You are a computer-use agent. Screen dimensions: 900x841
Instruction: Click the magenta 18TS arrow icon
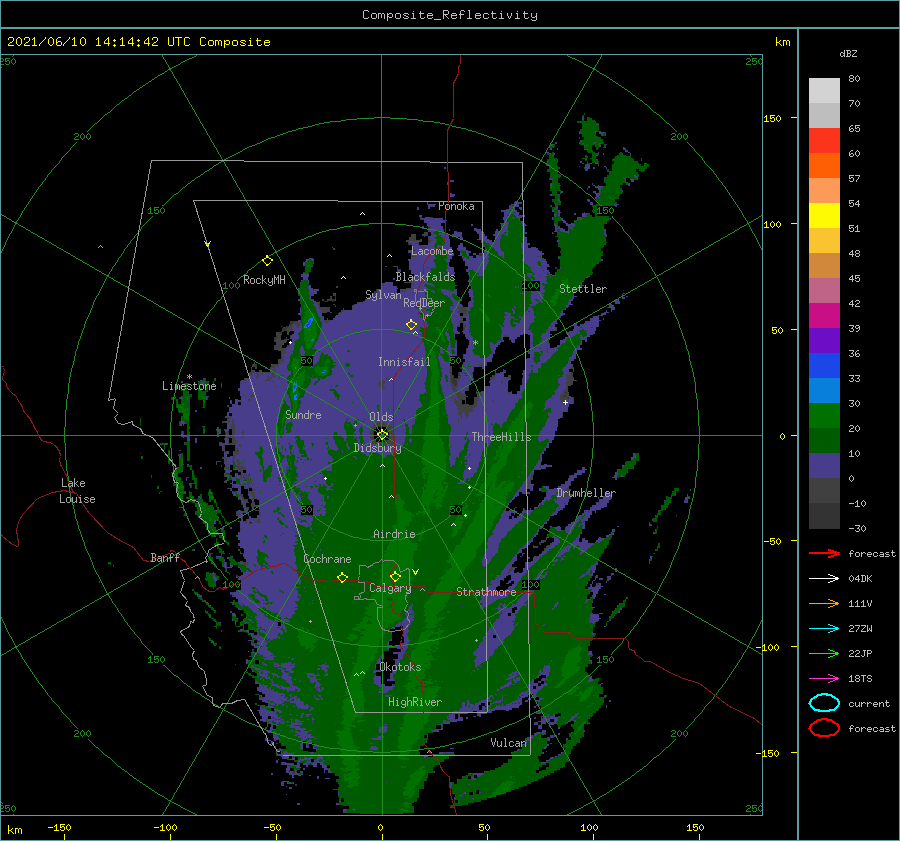point(824,679)
